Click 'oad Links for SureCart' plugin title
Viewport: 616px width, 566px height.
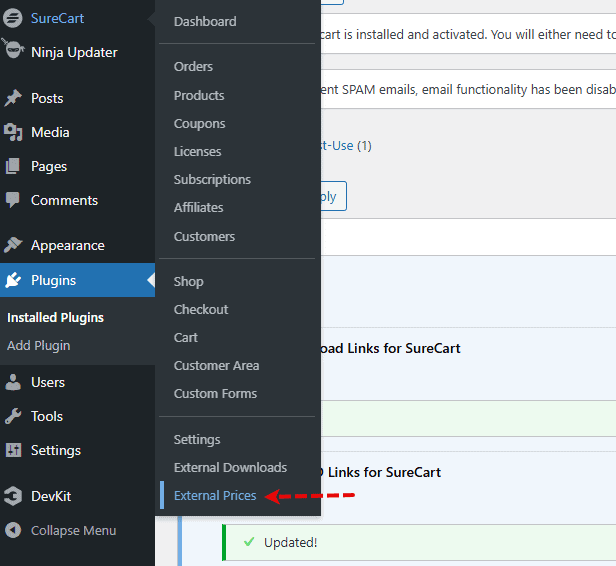(390, 348)
